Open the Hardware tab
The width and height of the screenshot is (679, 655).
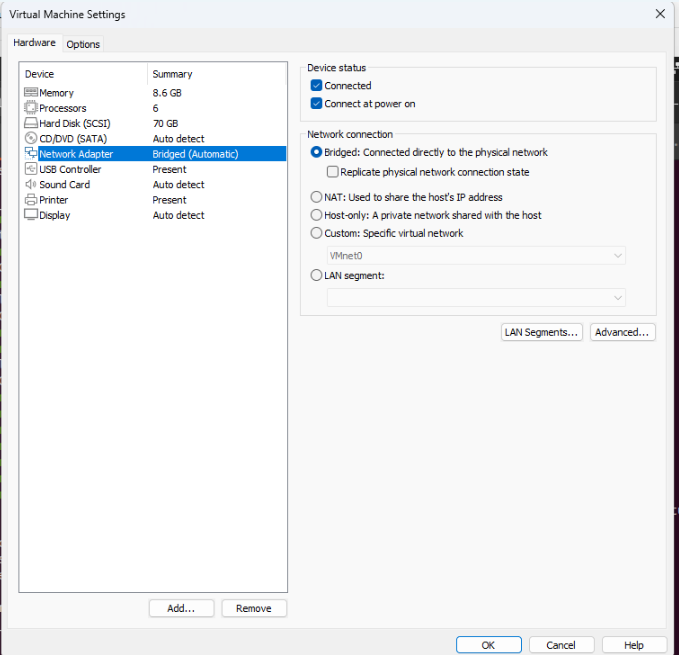click(34, 43)
